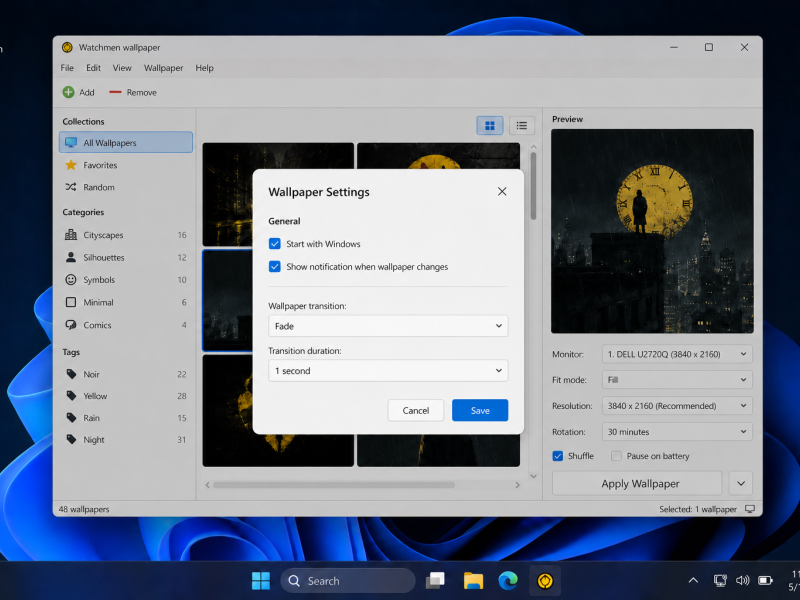Viewport: 800px width, 600px height.
Task: Click the gallery scroll right arrow
Action: [x=517, y=485]
